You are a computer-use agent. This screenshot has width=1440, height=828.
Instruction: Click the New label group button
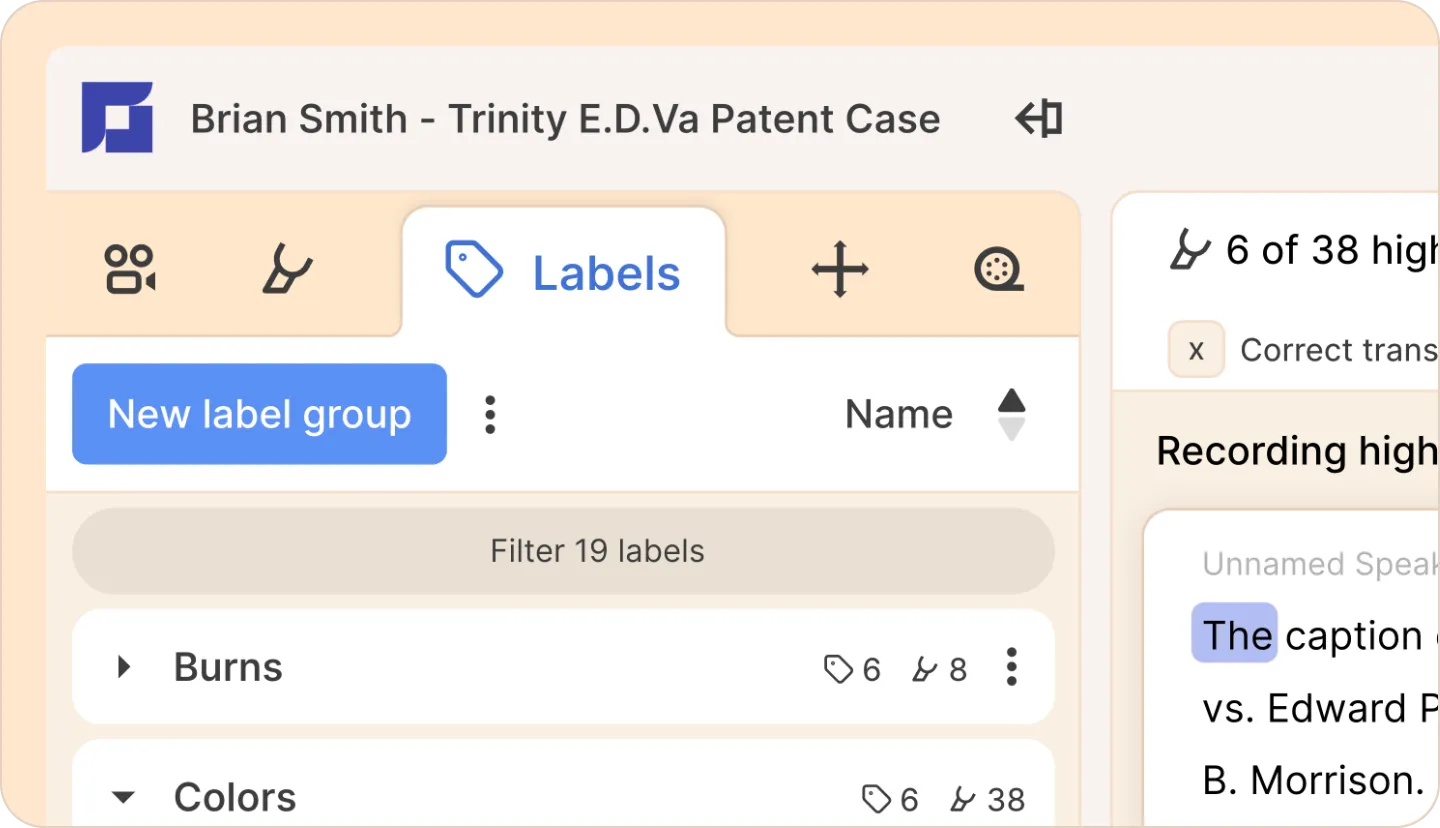259,414
